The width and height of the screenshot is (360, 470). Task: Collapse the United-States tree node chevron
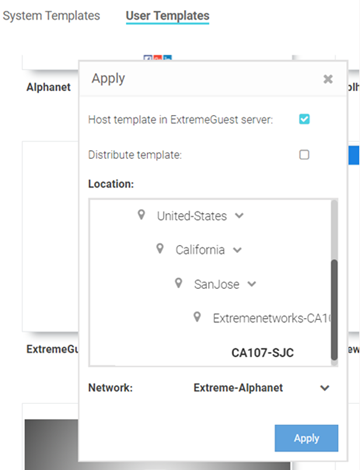pos(239,216)
